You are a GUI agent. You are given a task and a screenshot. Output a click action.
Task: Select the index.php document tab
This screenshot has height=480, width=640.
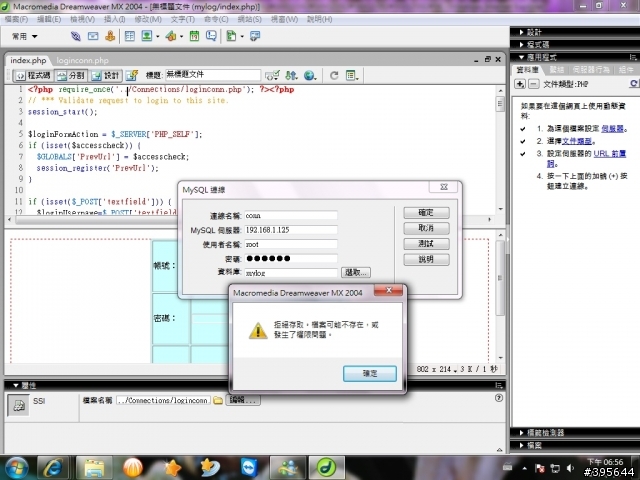[x=28, y=60]
